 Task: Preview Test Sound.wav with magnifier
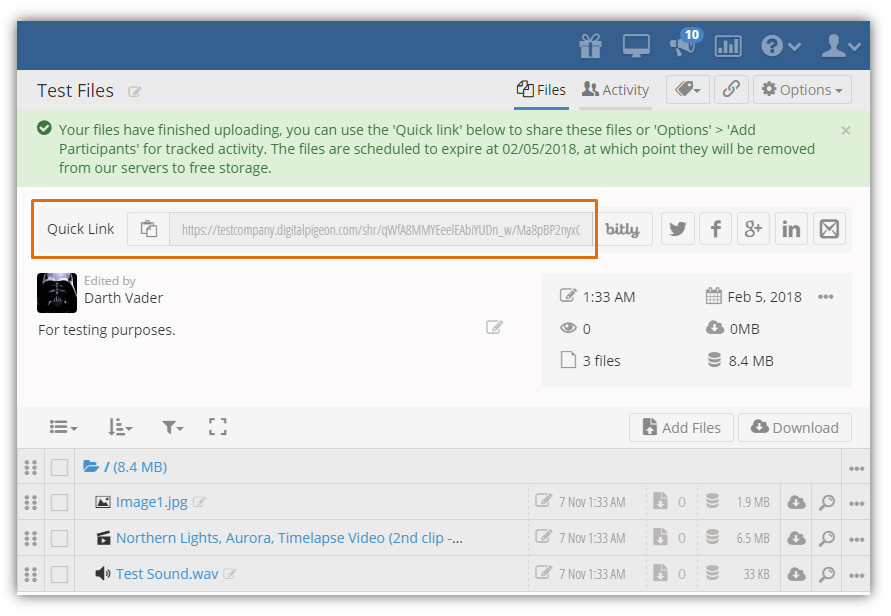pos(827,574)
